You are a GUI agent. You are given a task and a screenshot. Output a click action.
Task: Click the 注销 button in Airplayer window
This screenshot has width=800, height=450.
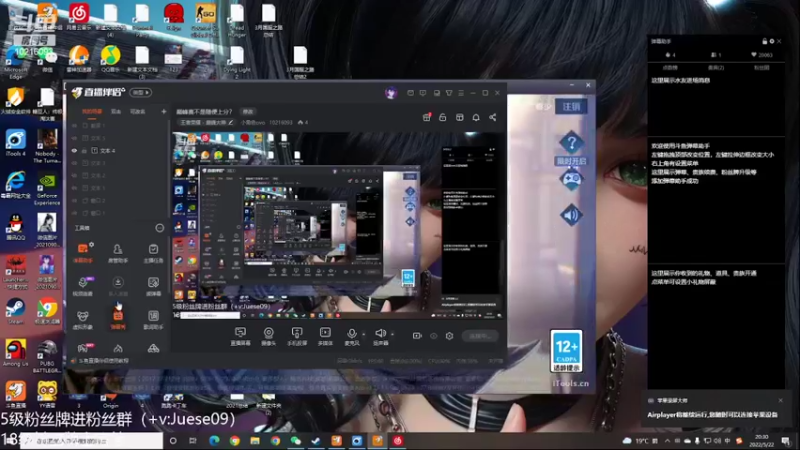pos(571,107)
